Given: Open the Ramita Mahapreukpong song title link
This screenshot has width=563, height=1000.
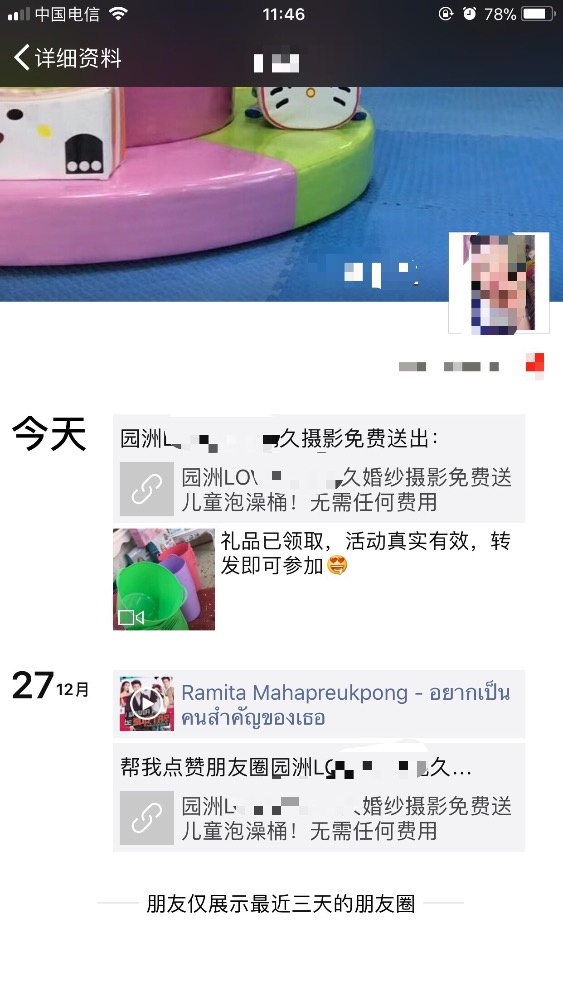Looking at the screenshot, I should coord(346,704).
